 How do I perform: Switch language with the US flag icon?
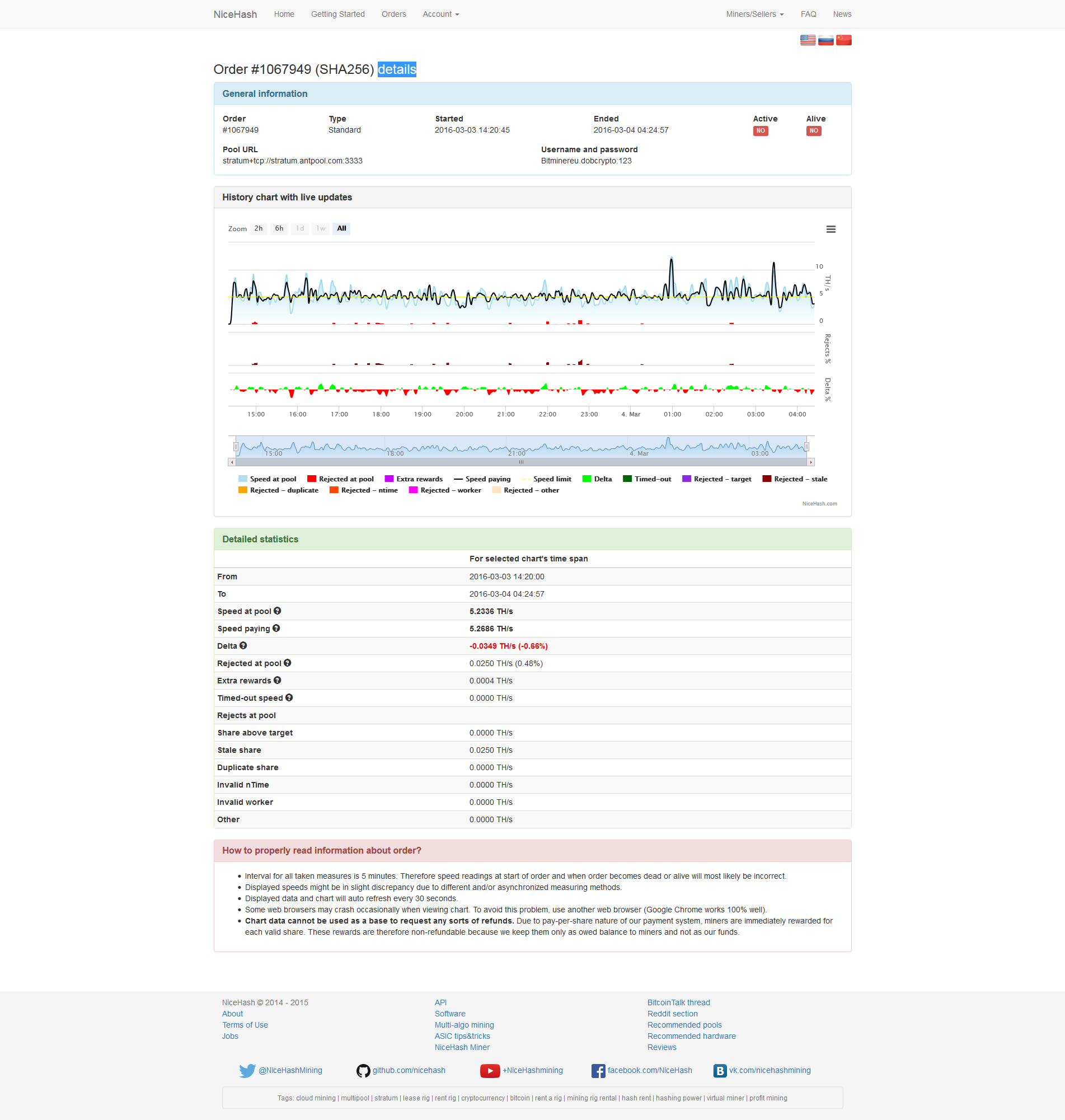807,40
